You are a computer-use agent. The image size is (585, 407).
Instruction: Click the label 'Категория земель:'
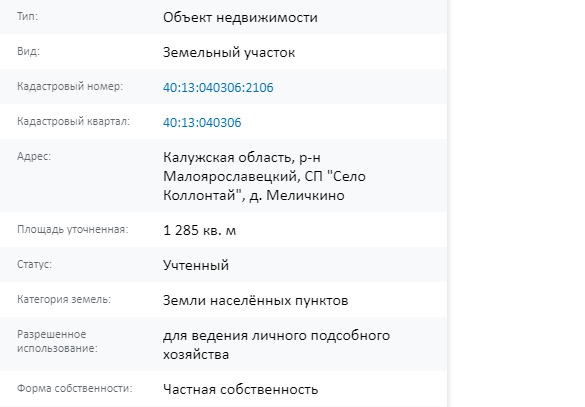pyautogui.click(x=64, y=299)
